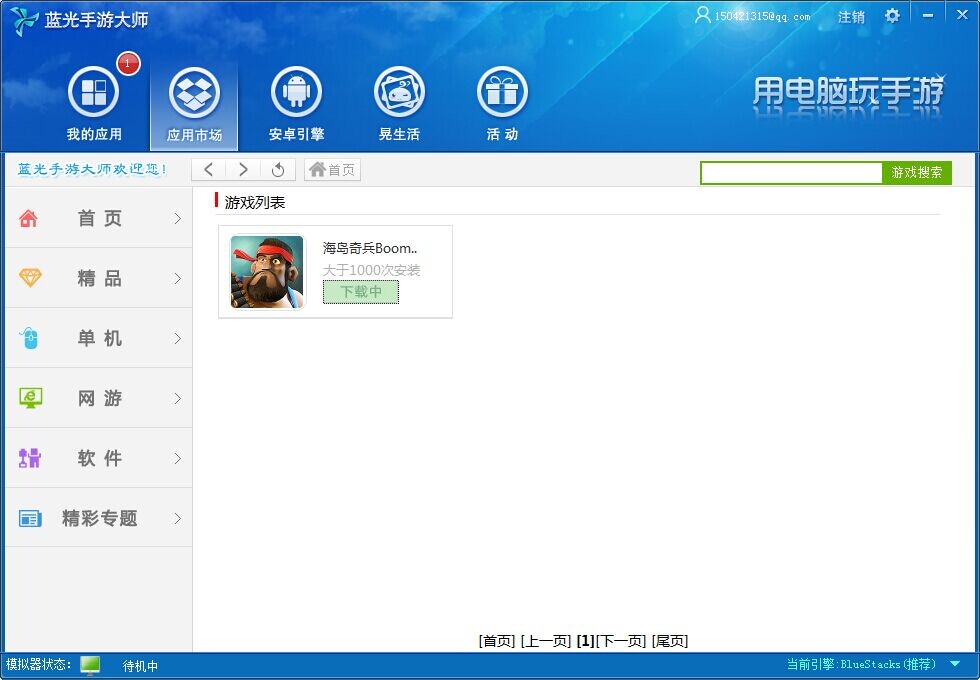
Task: Expand the 单机 category chevron
Action: click(x=177, y=339)
